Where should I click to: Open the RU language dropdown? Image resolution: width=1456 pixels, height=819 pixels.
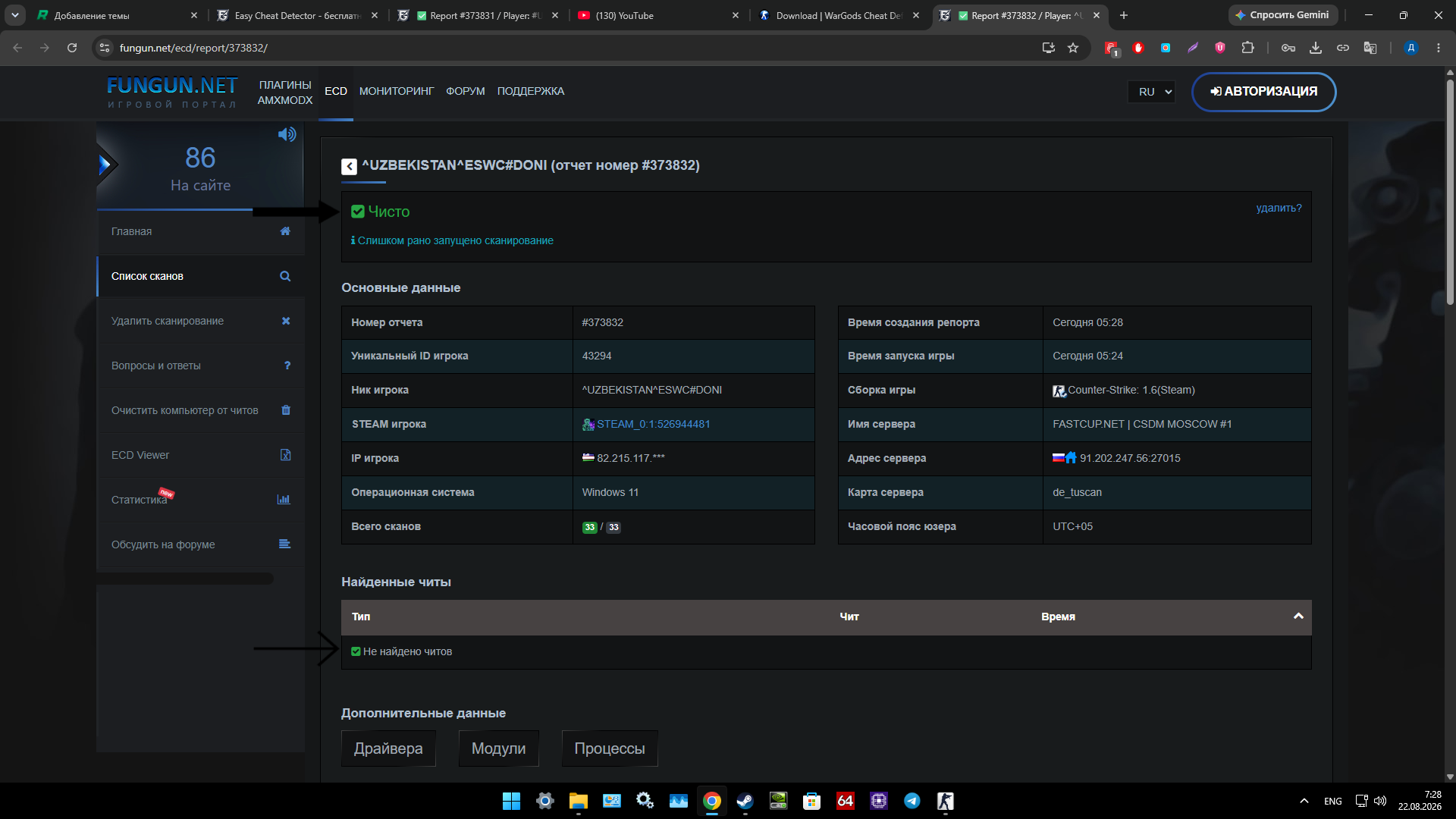click(1152, 92)
